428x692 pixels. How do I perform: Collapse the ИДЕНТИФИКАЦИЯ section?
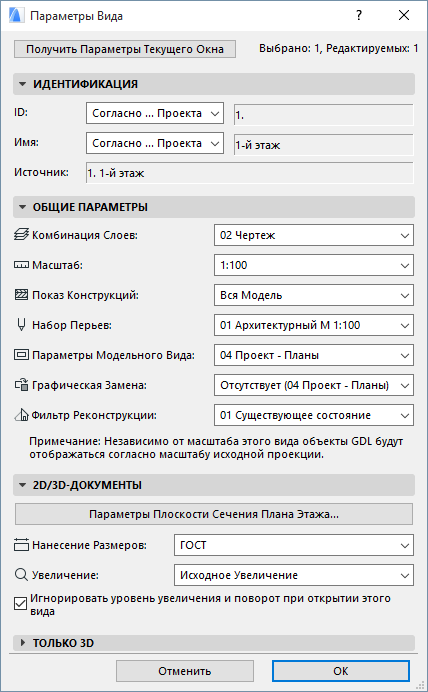tap(23, 84)
